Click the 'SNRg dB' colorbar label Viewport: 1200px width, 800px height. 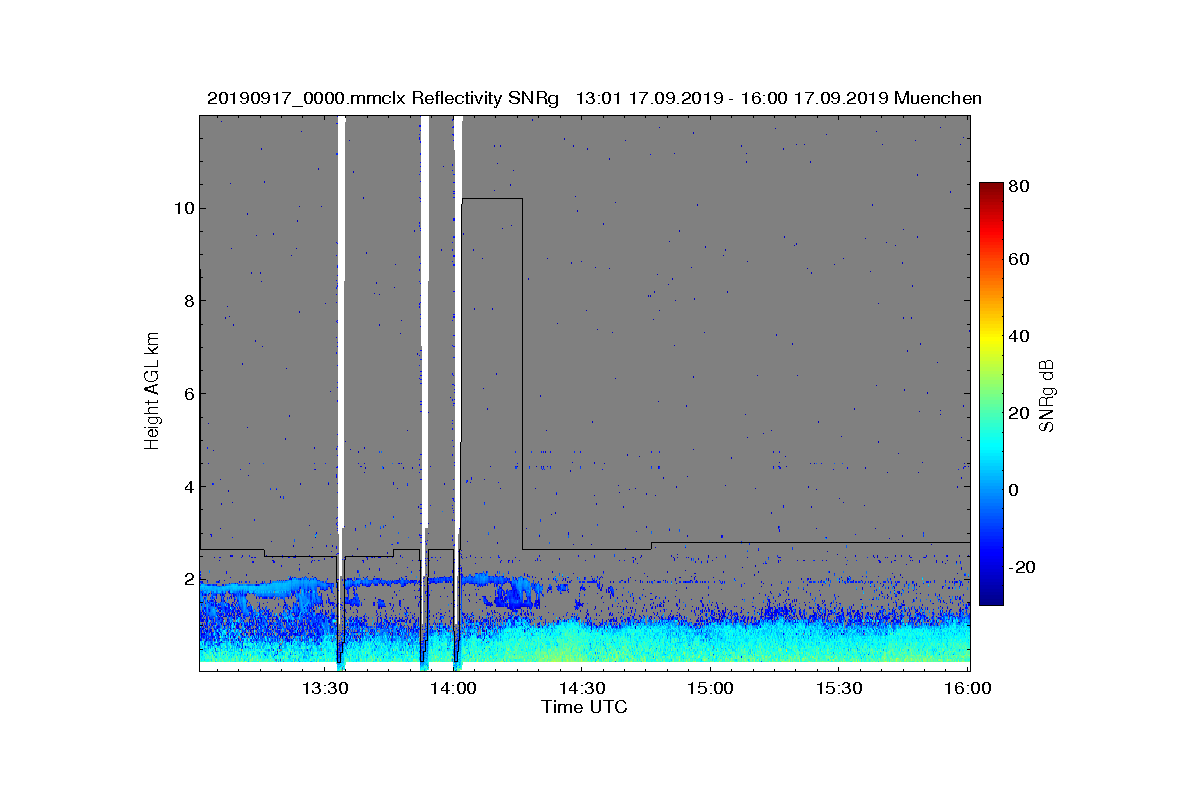click(1047, 397)
